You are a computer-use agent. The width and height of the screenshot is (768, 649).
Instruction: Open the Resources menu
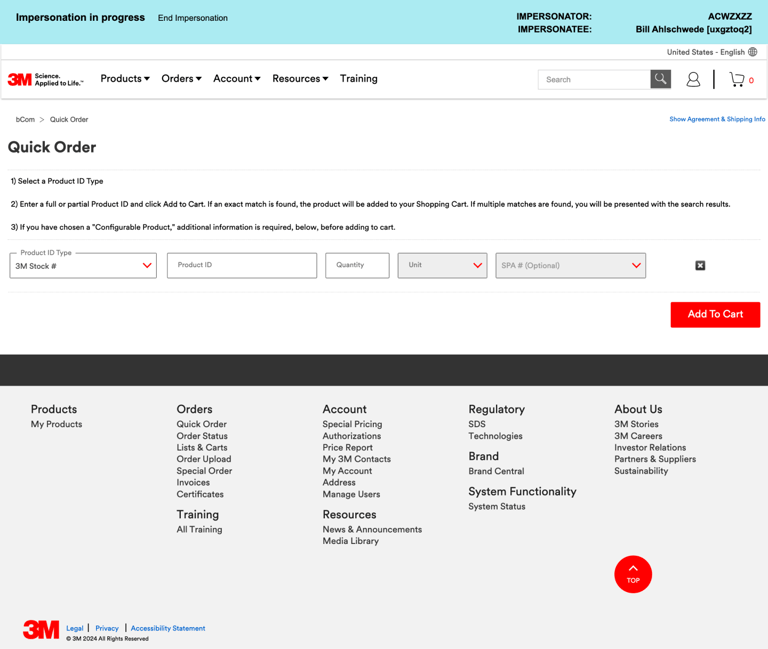(300, 79)
